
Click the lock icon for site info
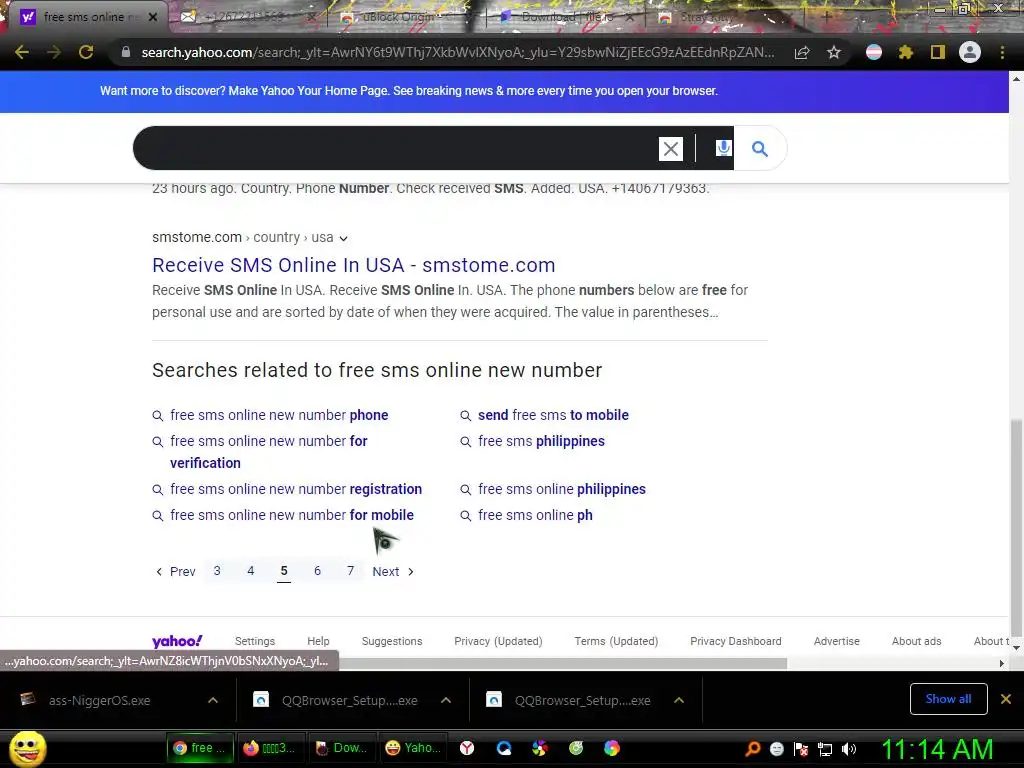click(126, 52)
